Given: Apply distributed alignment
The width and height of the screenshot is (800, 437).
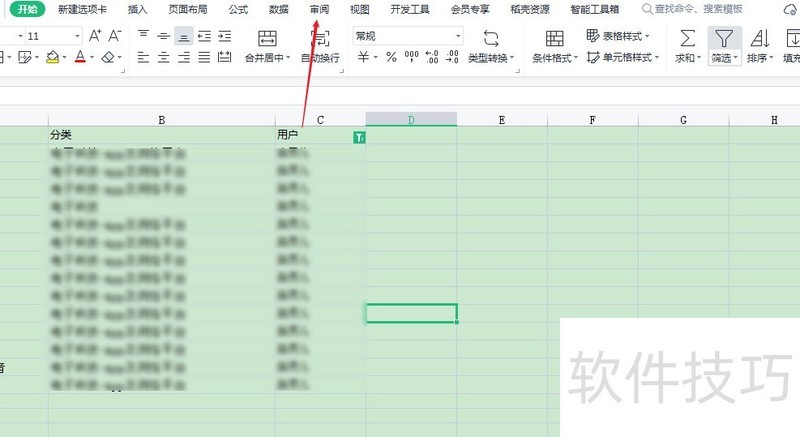Looking at the screenshot, I should tap(224, 57).
